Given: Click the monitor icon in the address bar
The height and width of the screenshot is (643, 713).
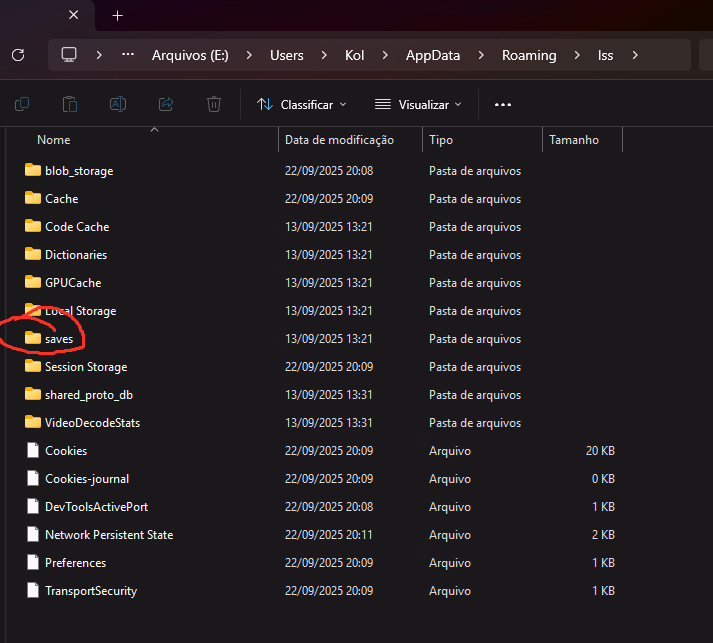Looking at the screenshot, I should tap(69, 55).
